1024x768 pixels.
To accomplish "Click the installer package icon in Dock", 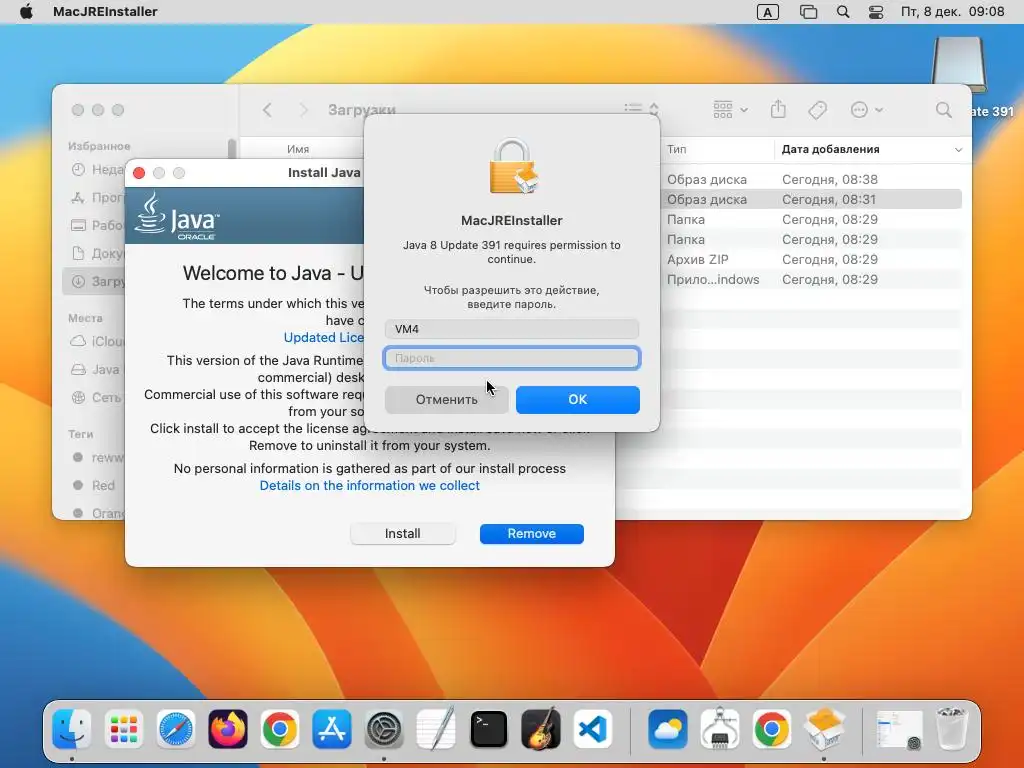I will tap(824, 729).
